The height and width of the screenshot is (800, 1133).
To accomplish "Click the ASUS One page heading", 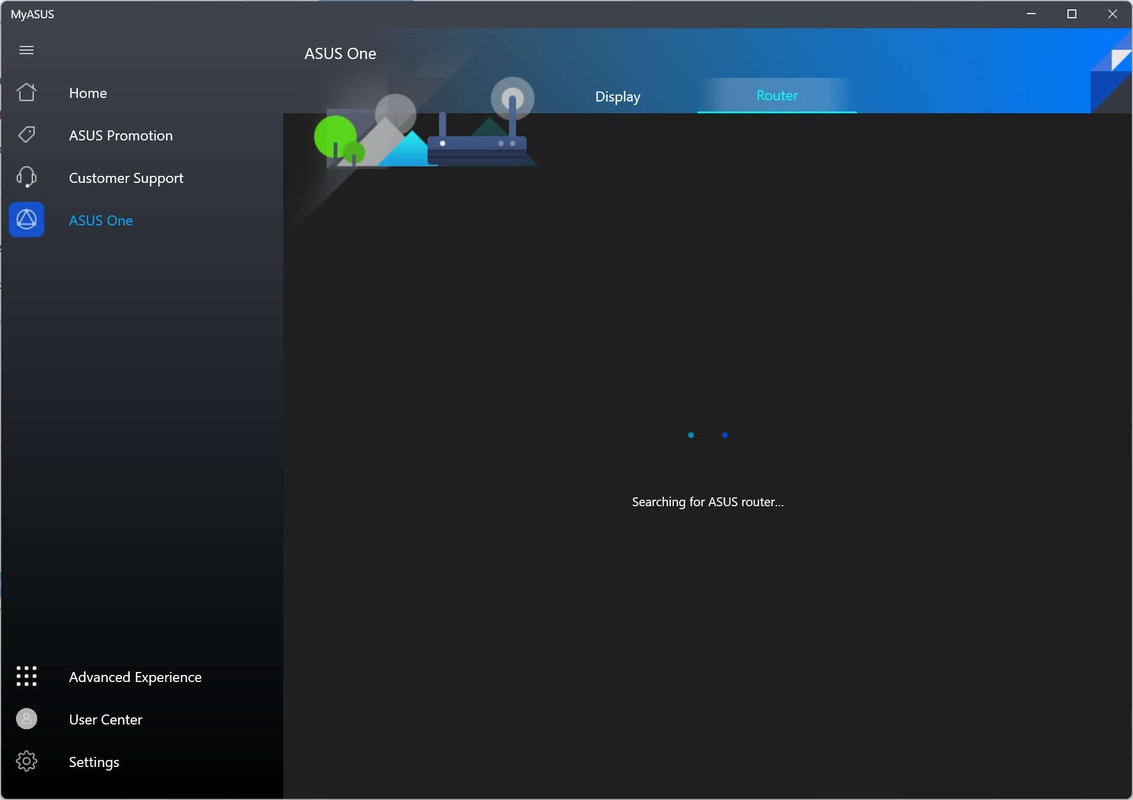I will tap(340, 53).
